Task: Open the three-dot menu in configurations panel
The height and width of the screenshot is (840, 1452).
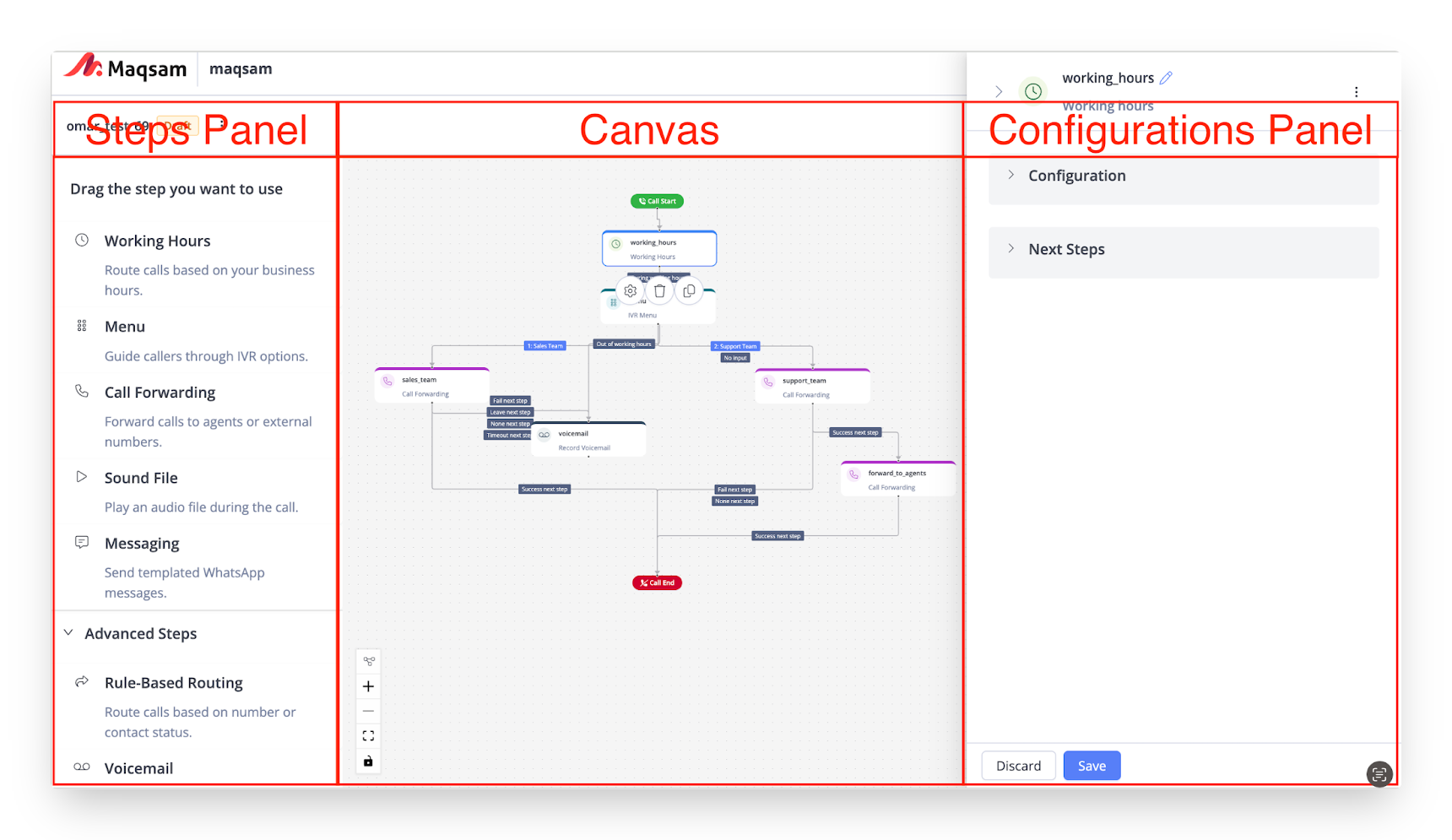Action: [1356, 92]
